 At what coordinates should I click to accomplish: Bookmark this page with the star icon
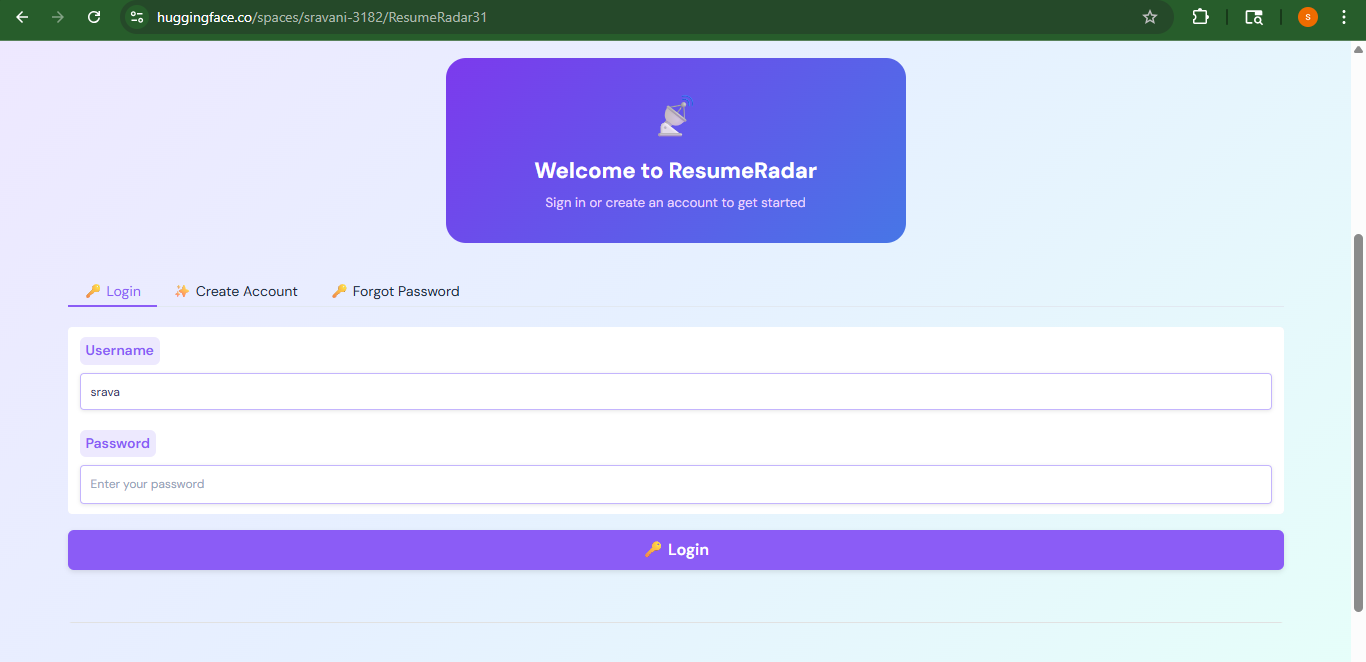click(1149, 16)
